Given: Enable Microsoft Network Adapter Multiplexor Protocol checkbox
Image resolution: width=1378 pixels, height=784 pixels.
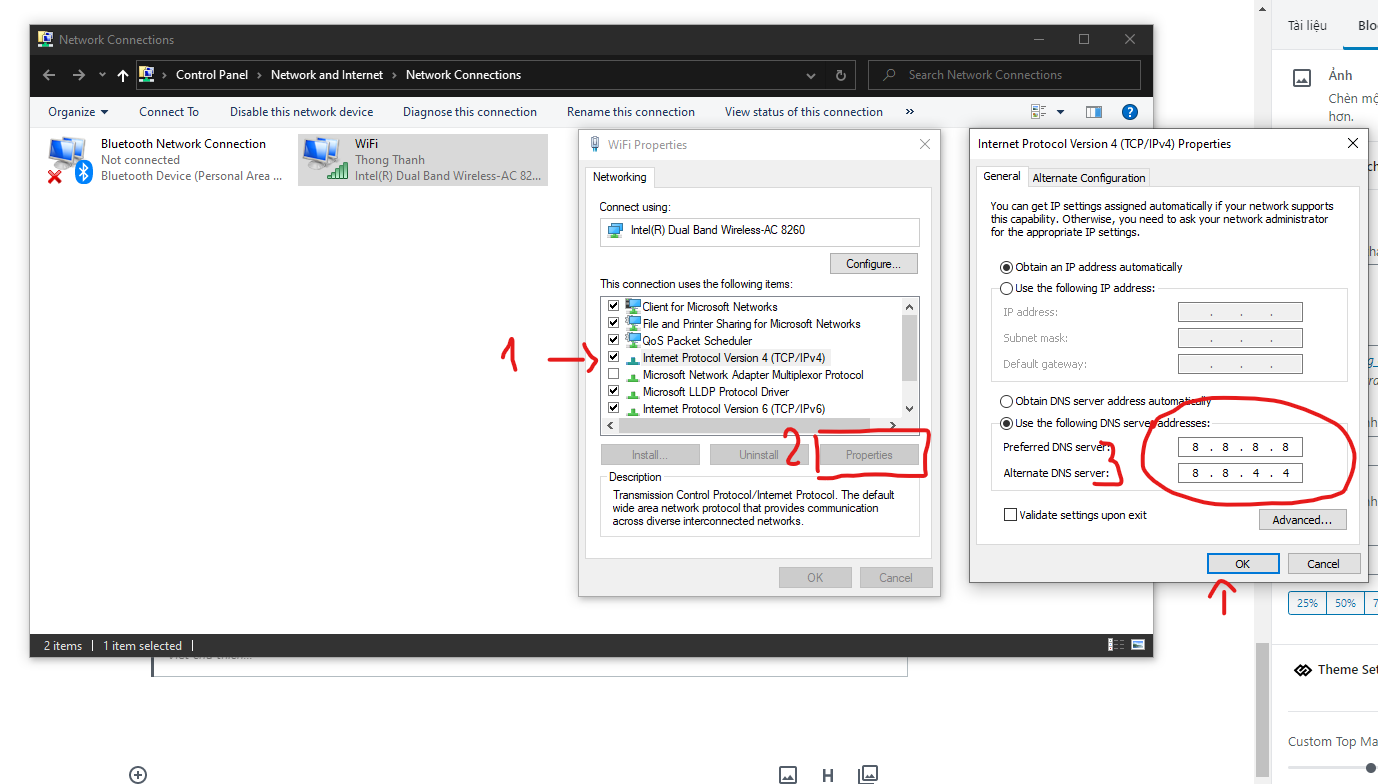Looking at the screenshot, I should (x=614, y=374).
